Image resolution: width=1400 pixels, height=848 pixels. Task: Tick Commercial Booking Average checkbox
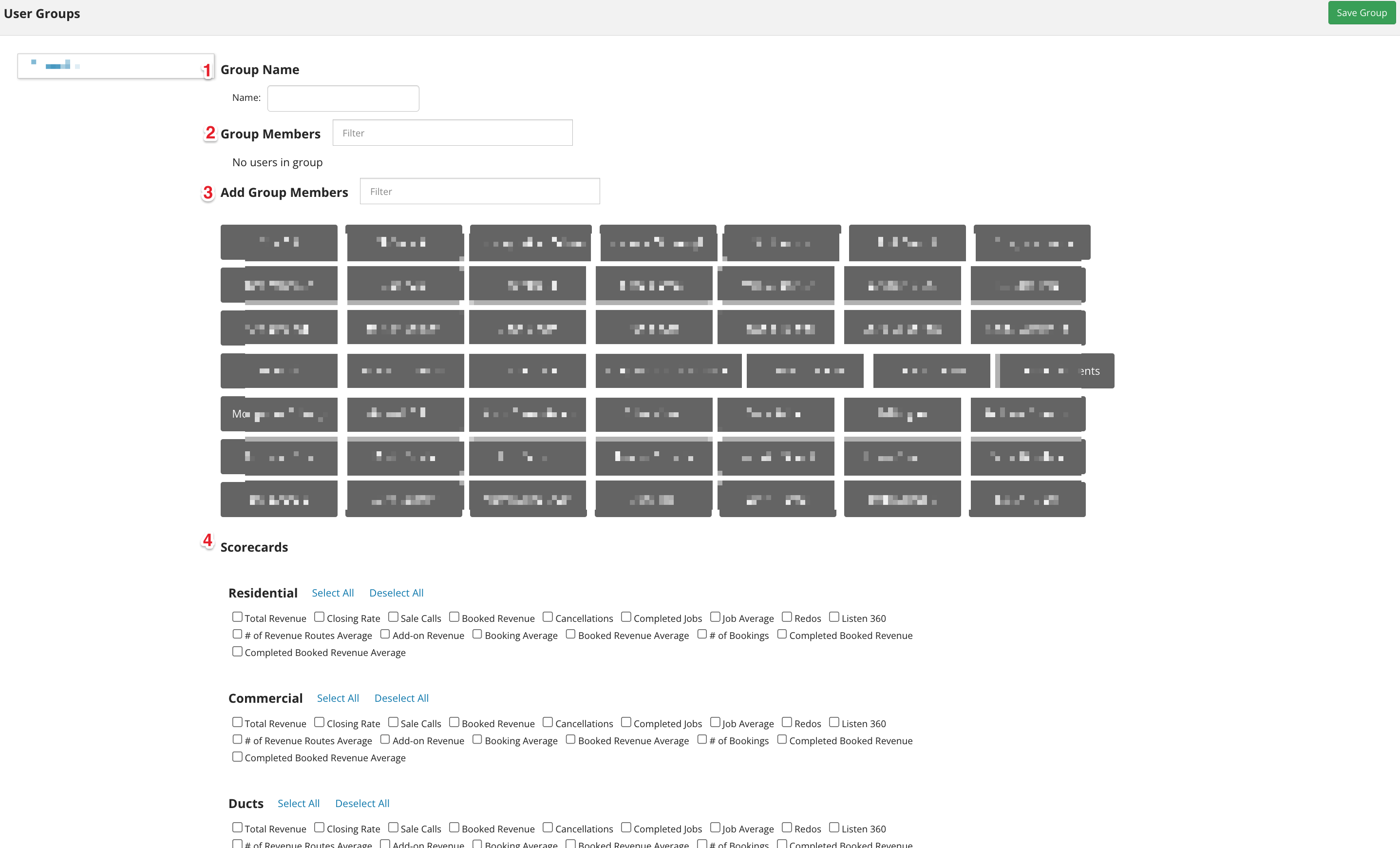point(477,739)
